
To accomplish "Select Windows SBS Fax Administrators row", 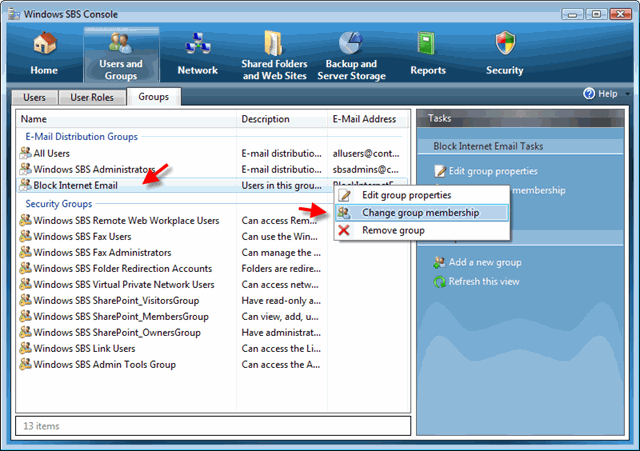I will 212,253.
